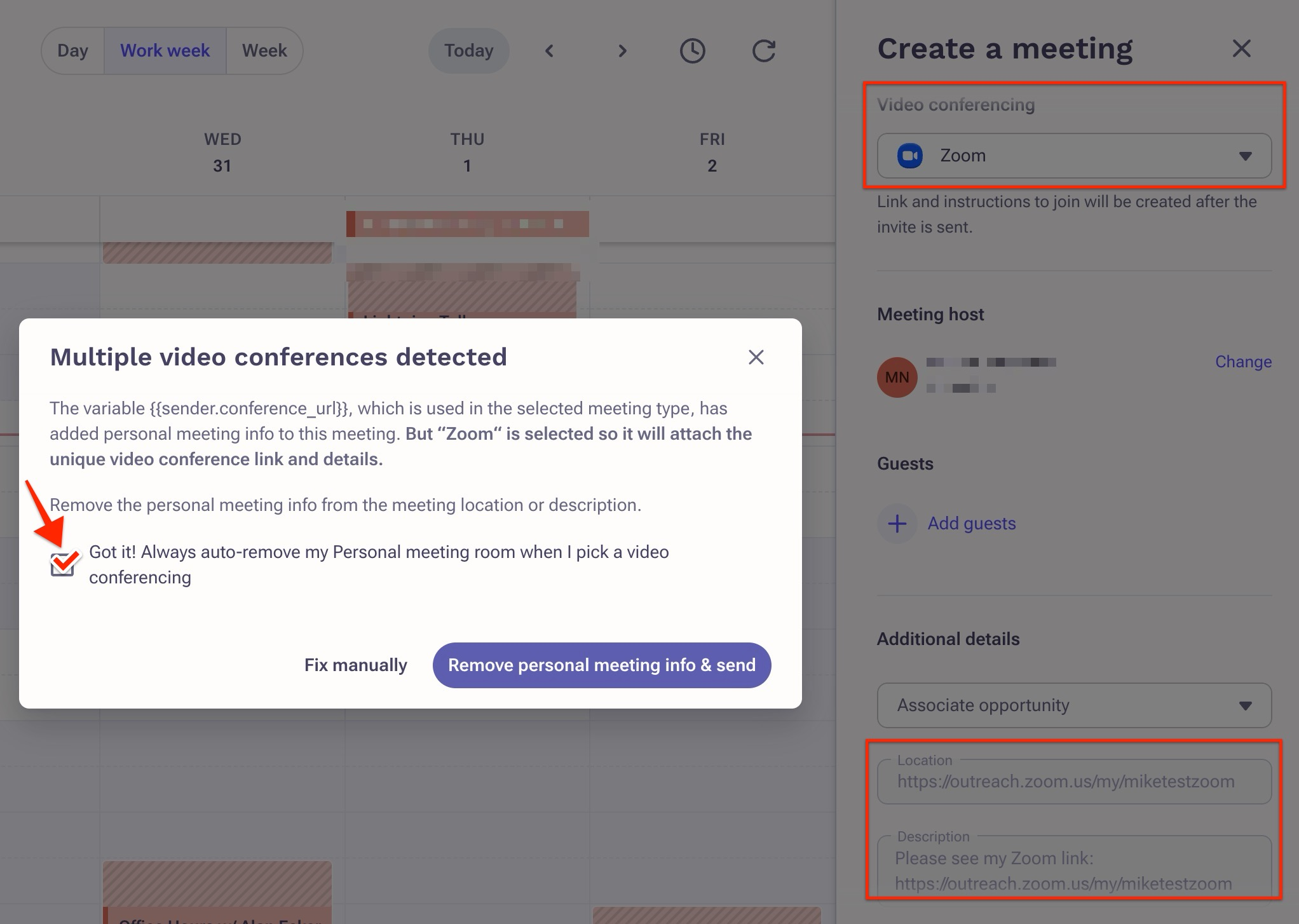Switch to Week view tab
The width and height of the screenshot is (1299, 924).
tap(264, 51)
